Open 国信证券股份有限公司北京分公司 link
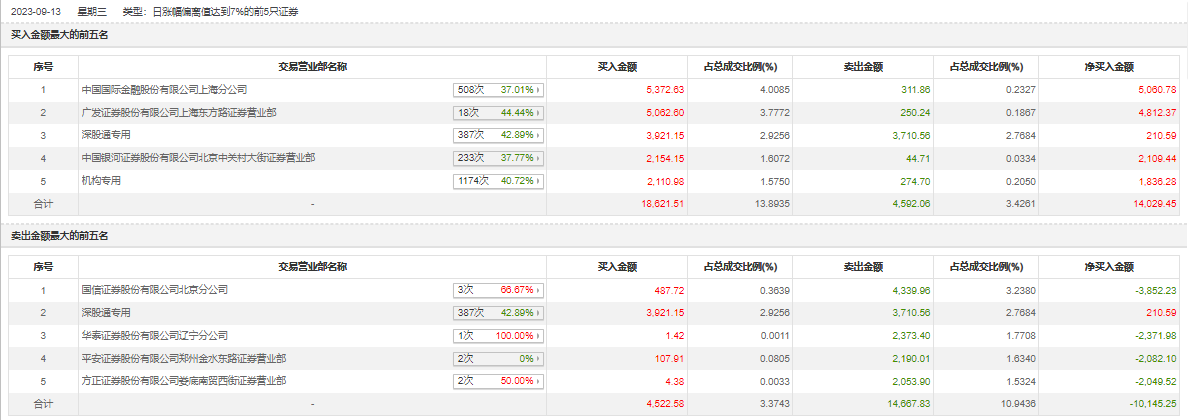The image size is (1188, 420). pos(154,290)
